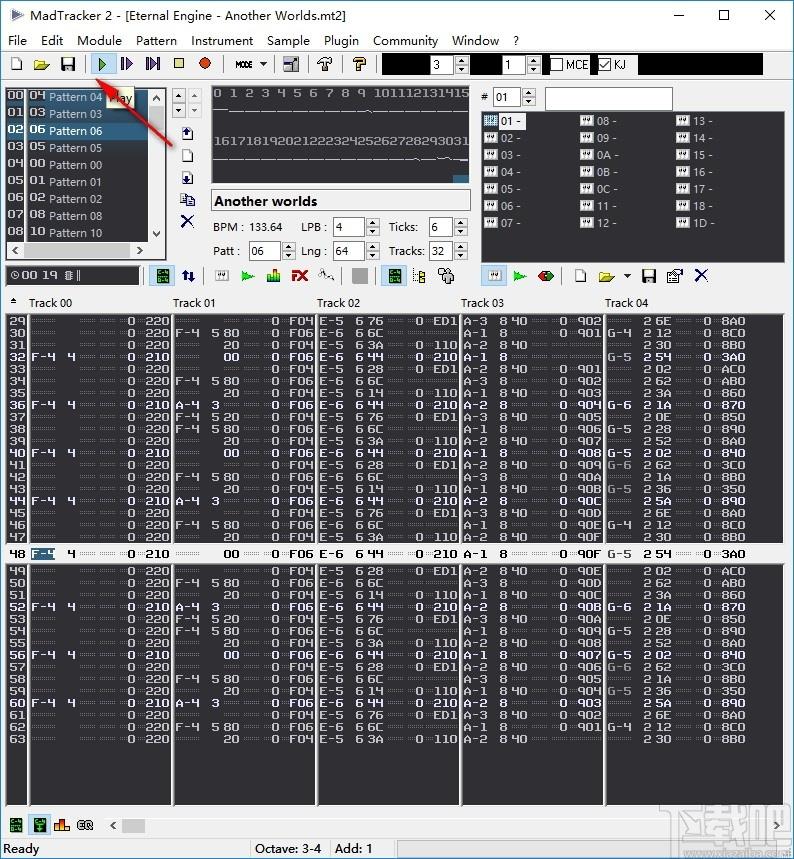This screenshot has width=794, height=859.
Task: Start playback with the green Play button
Action: tap(102, 64)
